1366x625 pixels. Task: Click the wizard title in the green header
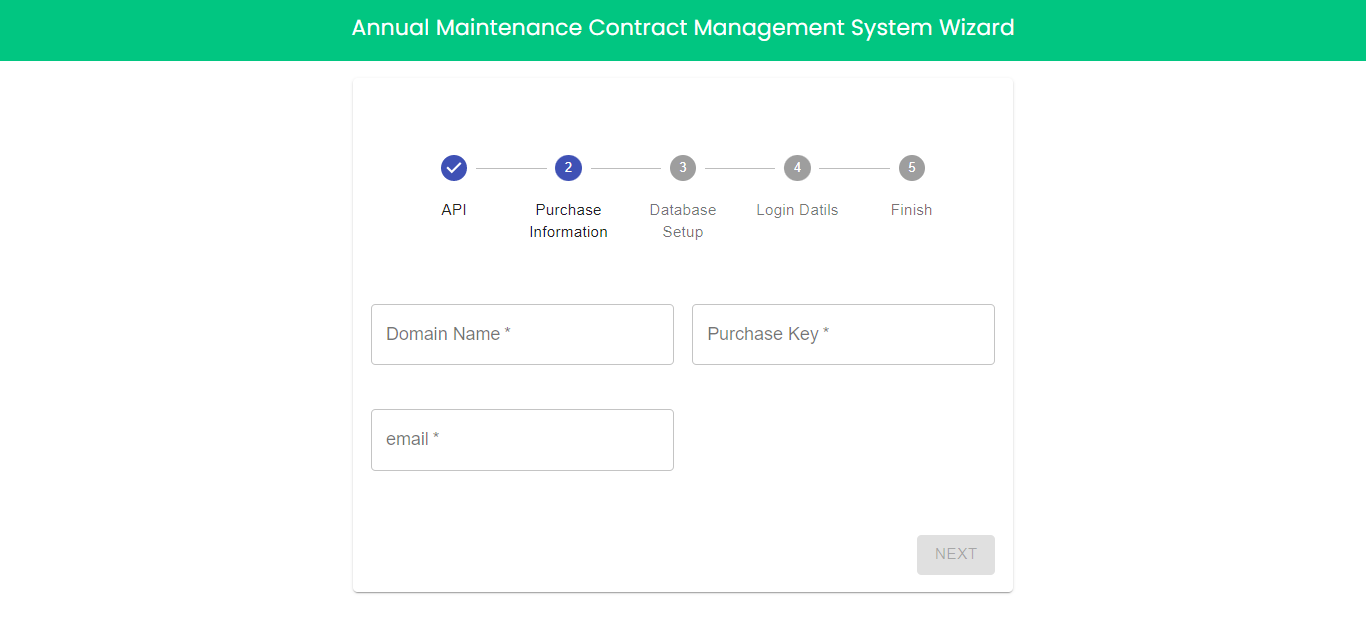click(683, 28)
